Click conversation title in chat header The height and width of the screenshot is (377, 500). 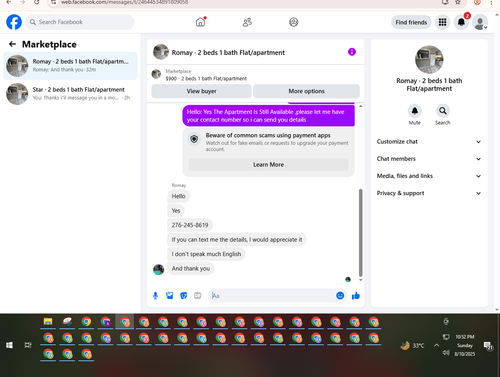228,52
